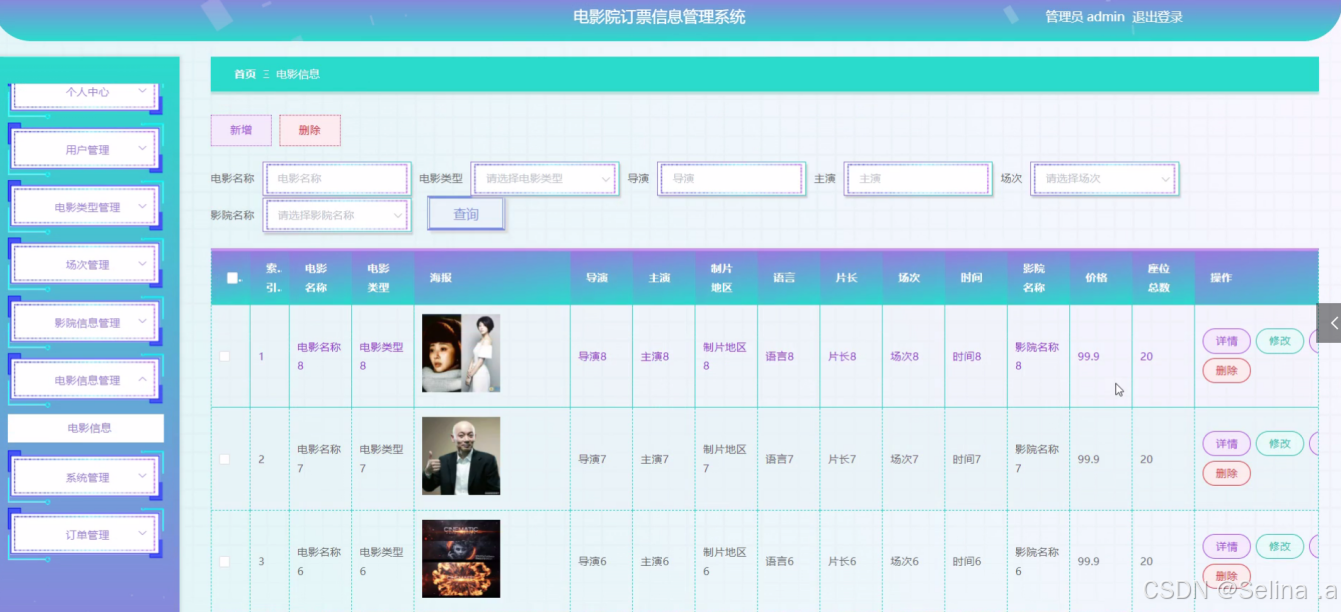Screen dimensions: 1341x612
Task: Open 详情 for the 电影名称6 row
Action: pos(1226,546)
